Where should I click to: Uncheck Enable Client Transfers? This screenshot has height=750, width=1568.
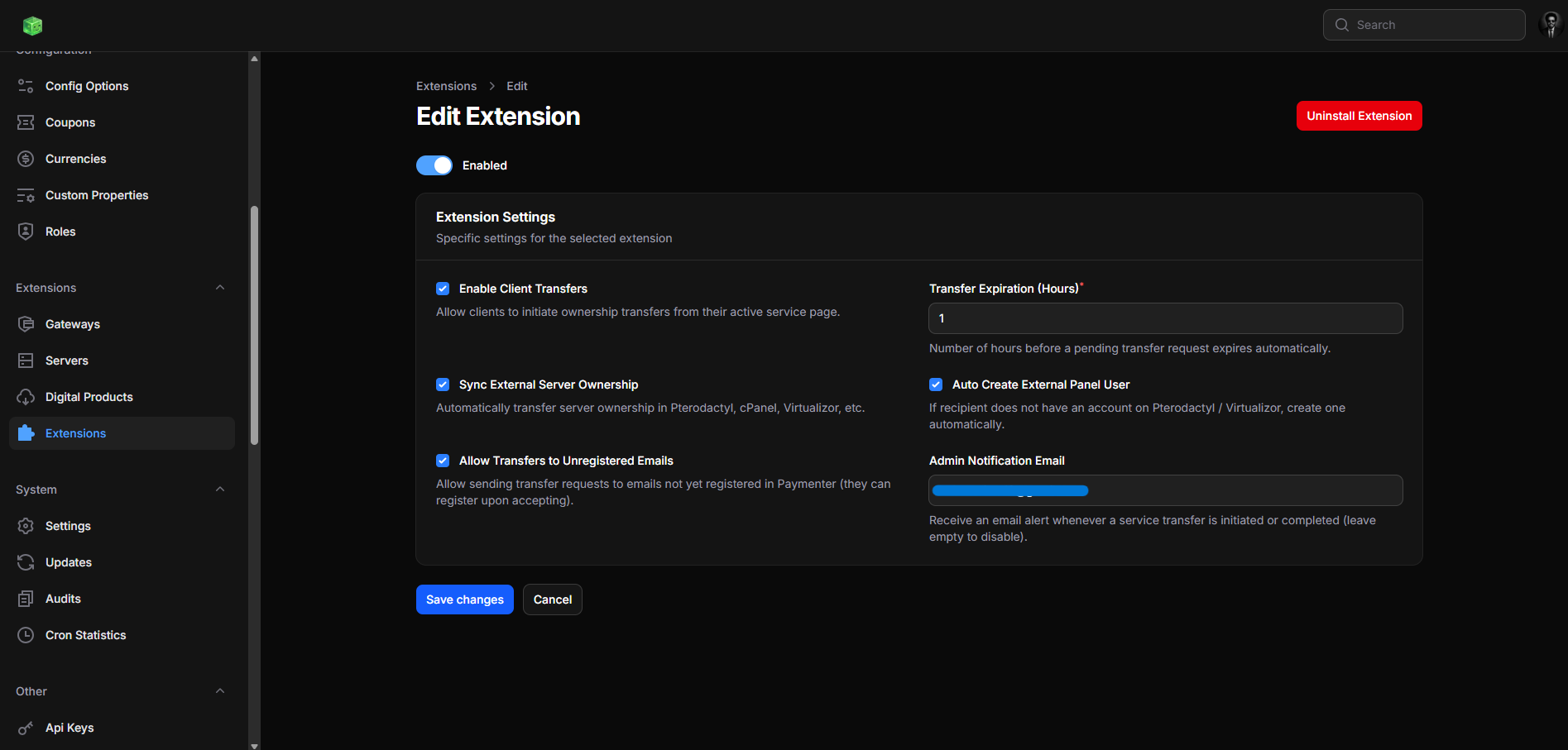(443, 289)
